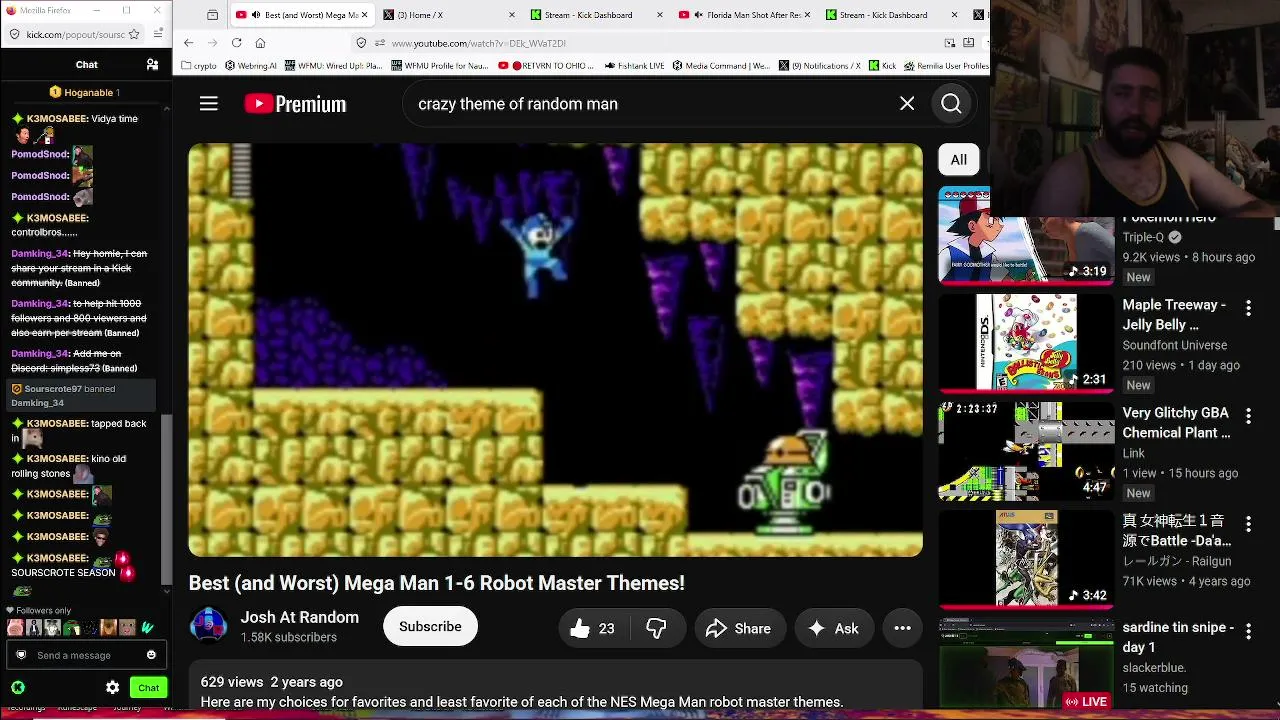Like the Mega Man themes video
Image resolution: width=1280 pixels, height=720 pixels.
click(x=592, y=628)
